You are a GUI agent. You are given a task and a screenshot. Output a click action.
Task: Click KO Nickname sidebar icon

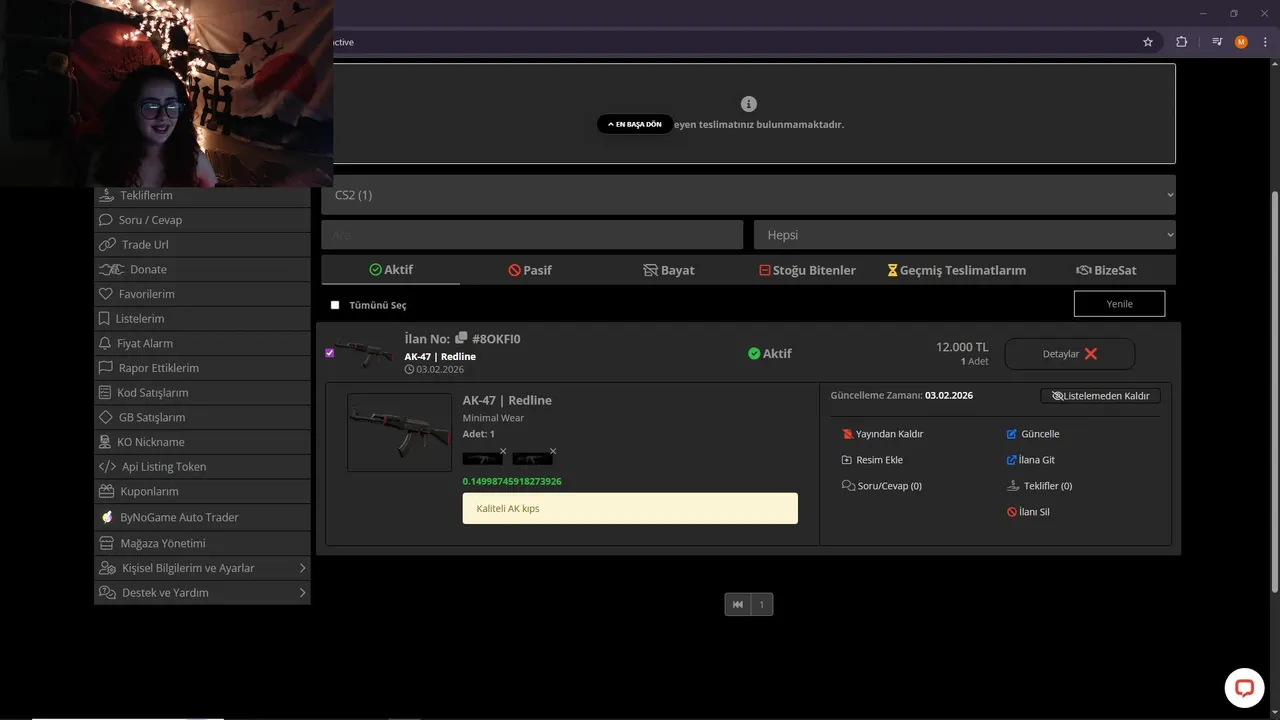pyautogui.click(x=106, y=442)
